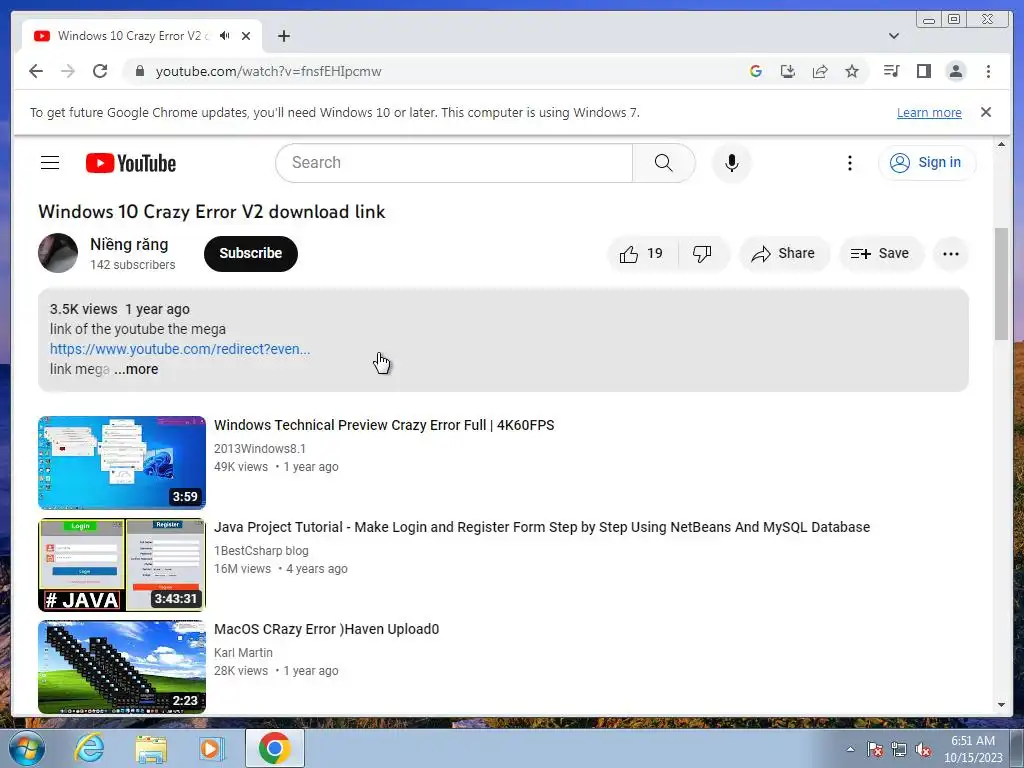Open the taskbar clock showing 6:51 AM
The width and height of the screenshot is (1024, 768).
[973, 749]
